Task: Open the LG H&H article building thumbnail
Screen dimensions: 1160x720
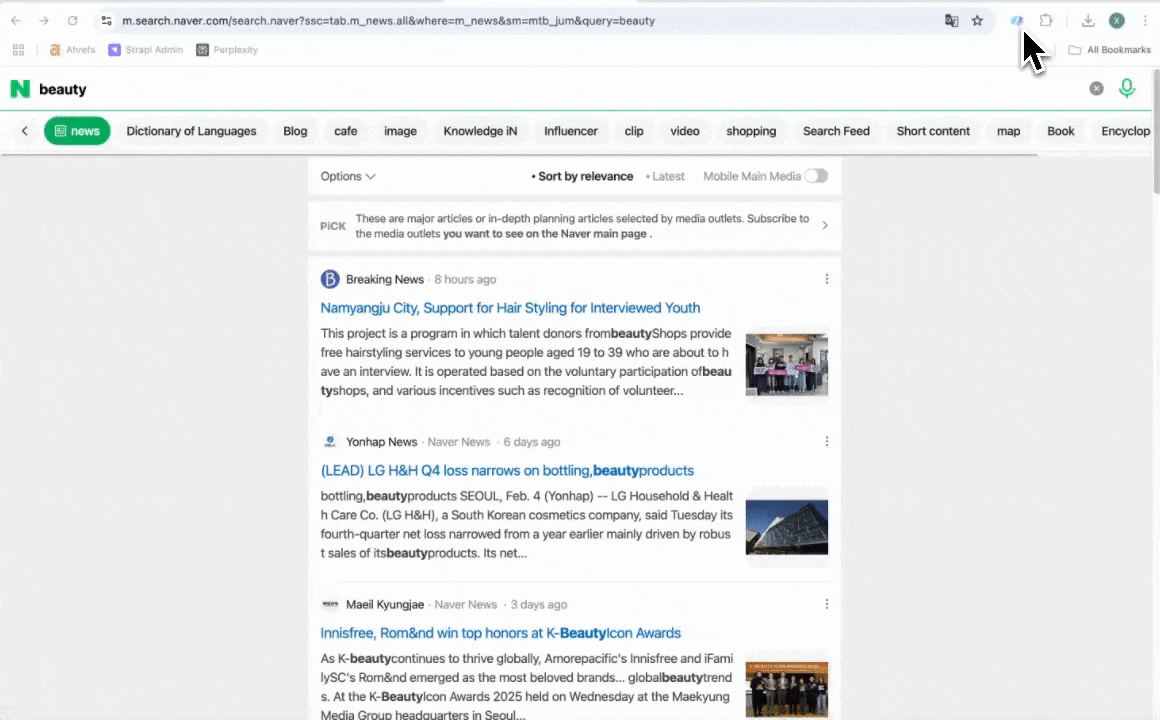Action: point(786,527)
